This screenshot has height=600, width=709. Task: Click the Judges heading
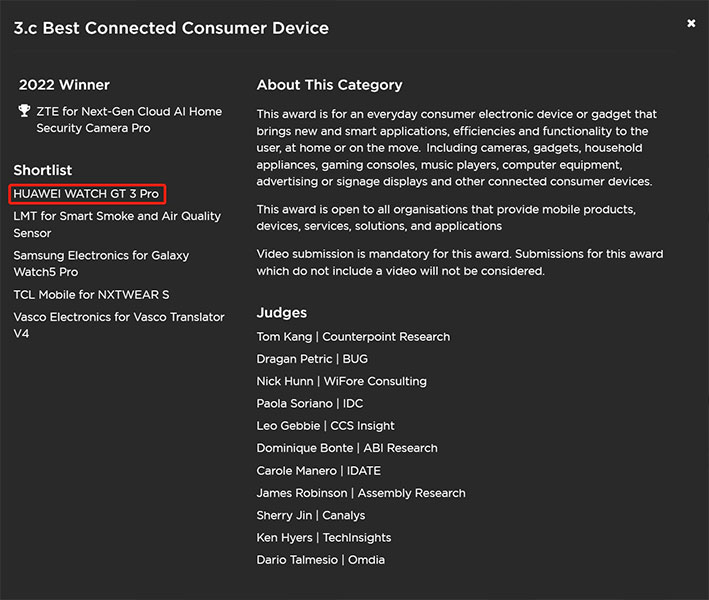(x=281, y=313)
